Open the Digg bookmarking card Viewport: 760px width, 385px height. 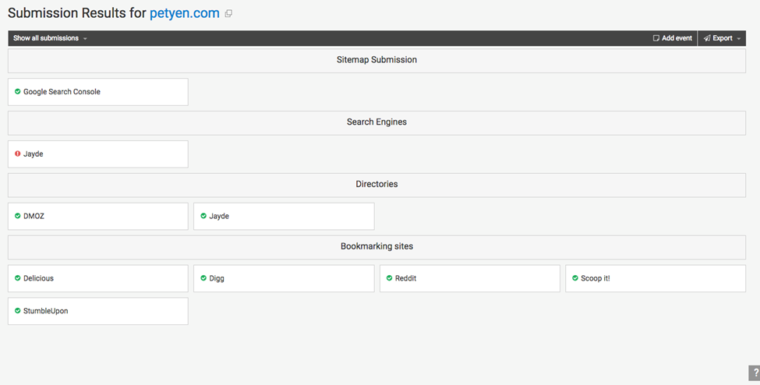(x=284, y=278)
